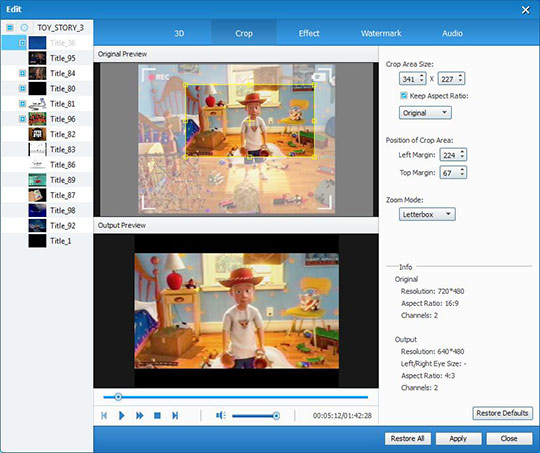Click the crop height field showing 227
The width and height of the screenshot is (540, 453).
(x=448, y=79)
